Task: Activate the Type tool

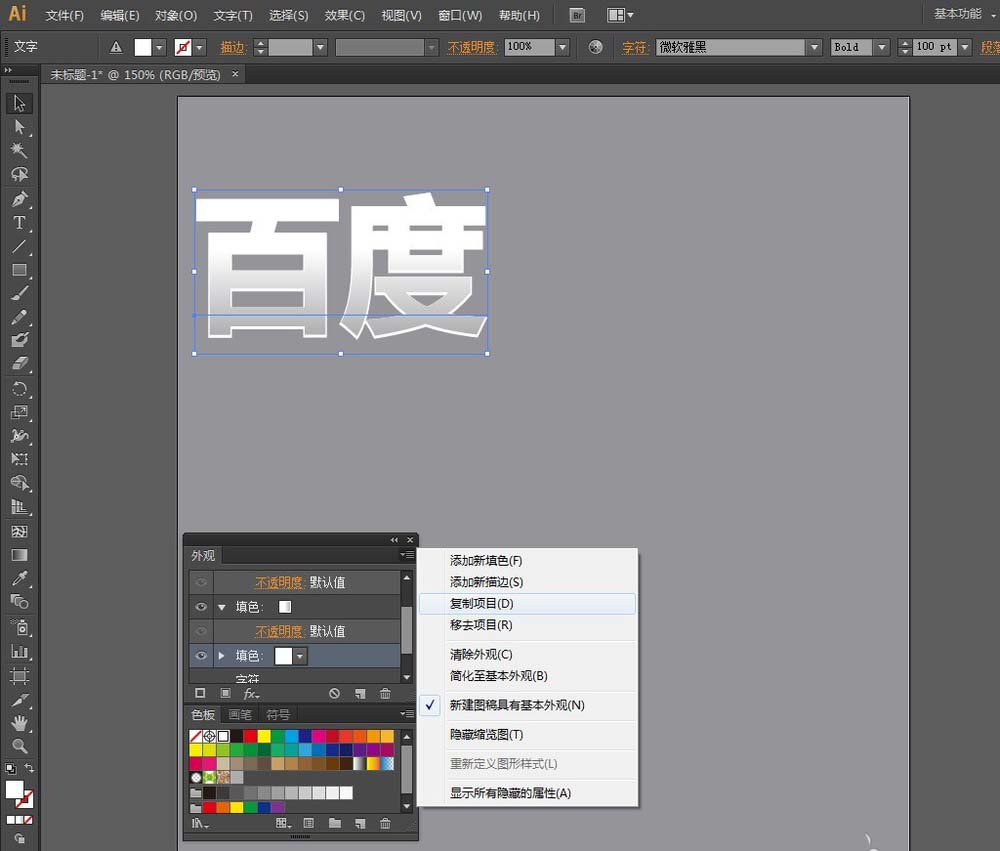Action: tap(19, 223)
